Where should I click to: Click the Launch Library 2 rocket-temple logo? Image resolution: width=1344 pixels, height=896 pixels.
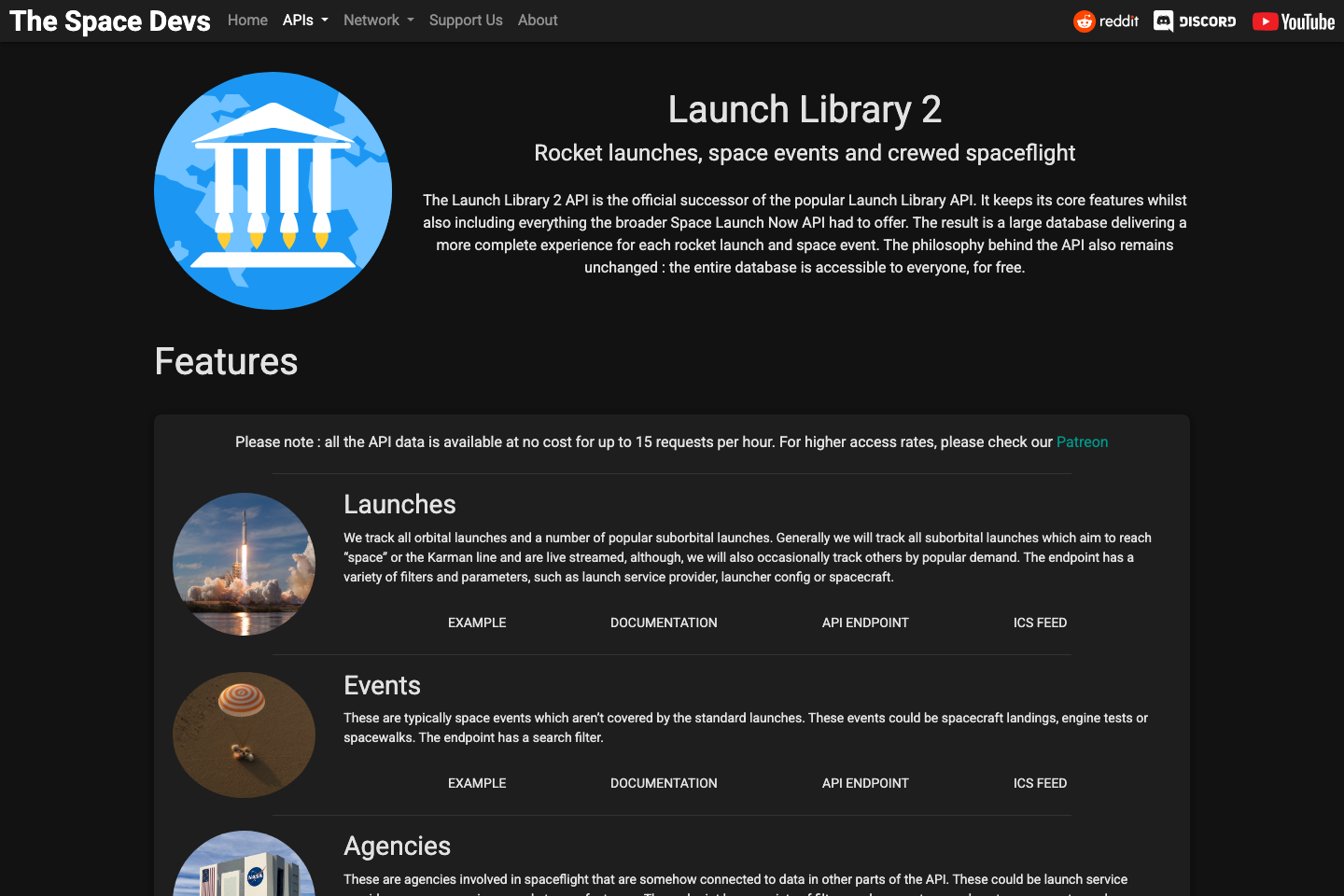(273, 189)
